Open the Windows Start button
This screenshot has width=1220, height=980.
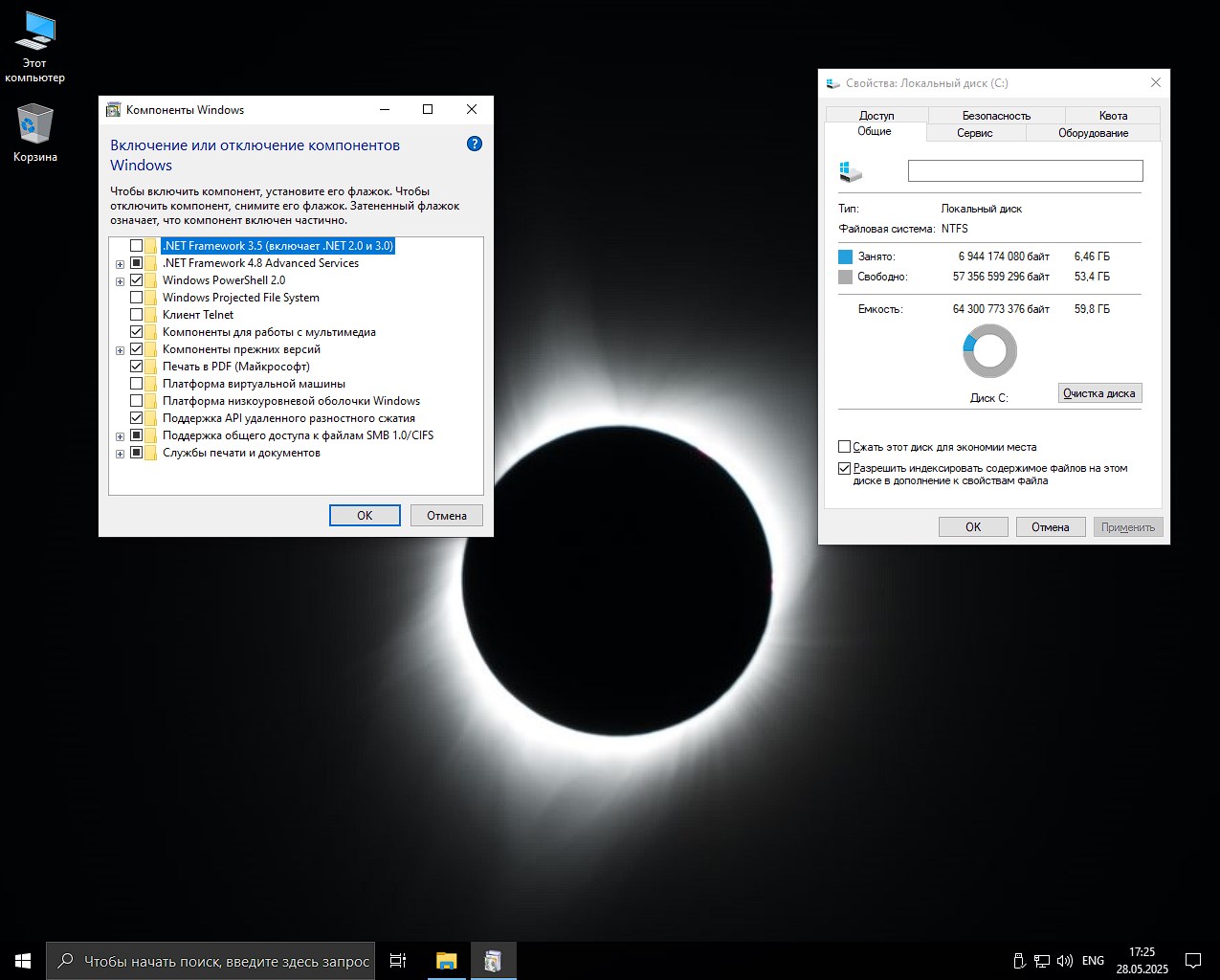click(x=23, y=961)
